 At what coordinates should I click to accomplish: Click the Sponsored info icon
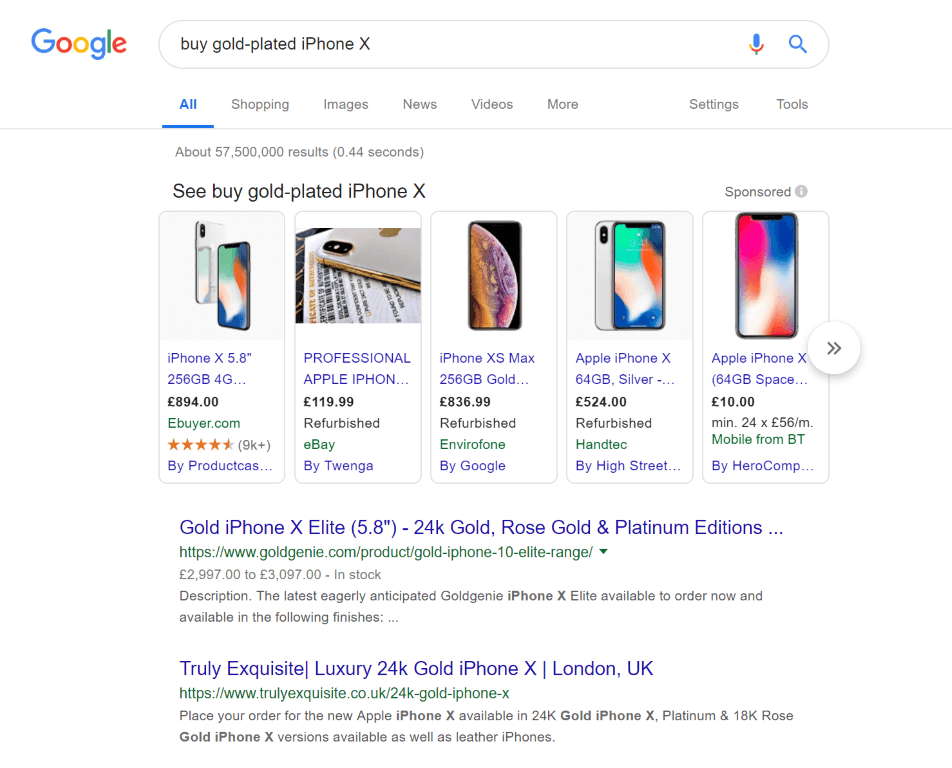click(x=801, y=192)
